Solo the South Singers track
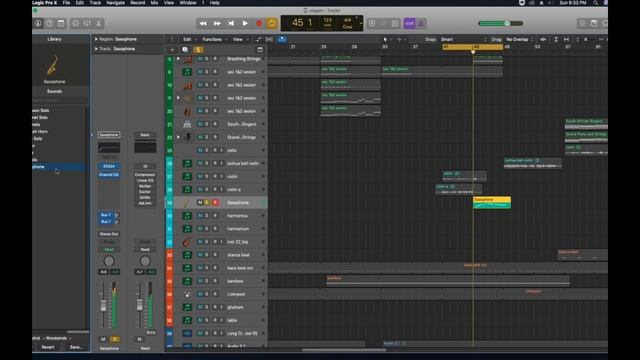Screen dimensions: 640x360 click(x=207, y=124)
